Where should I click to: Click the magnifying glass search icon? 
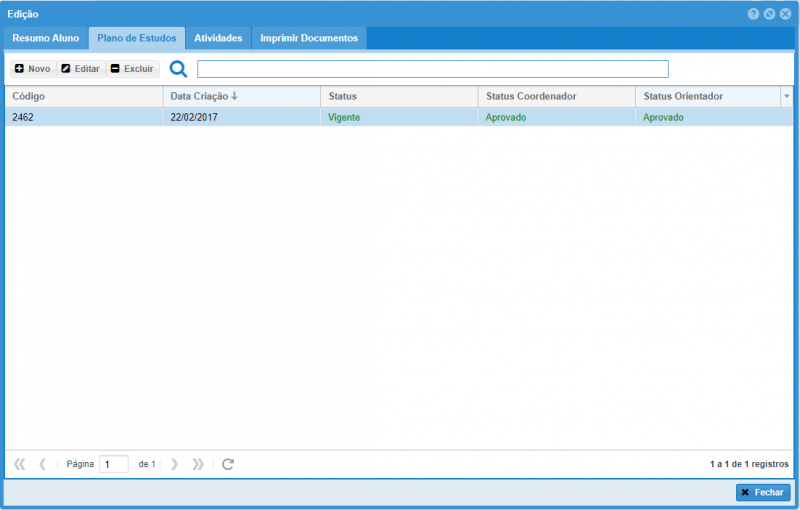[178, 69]
